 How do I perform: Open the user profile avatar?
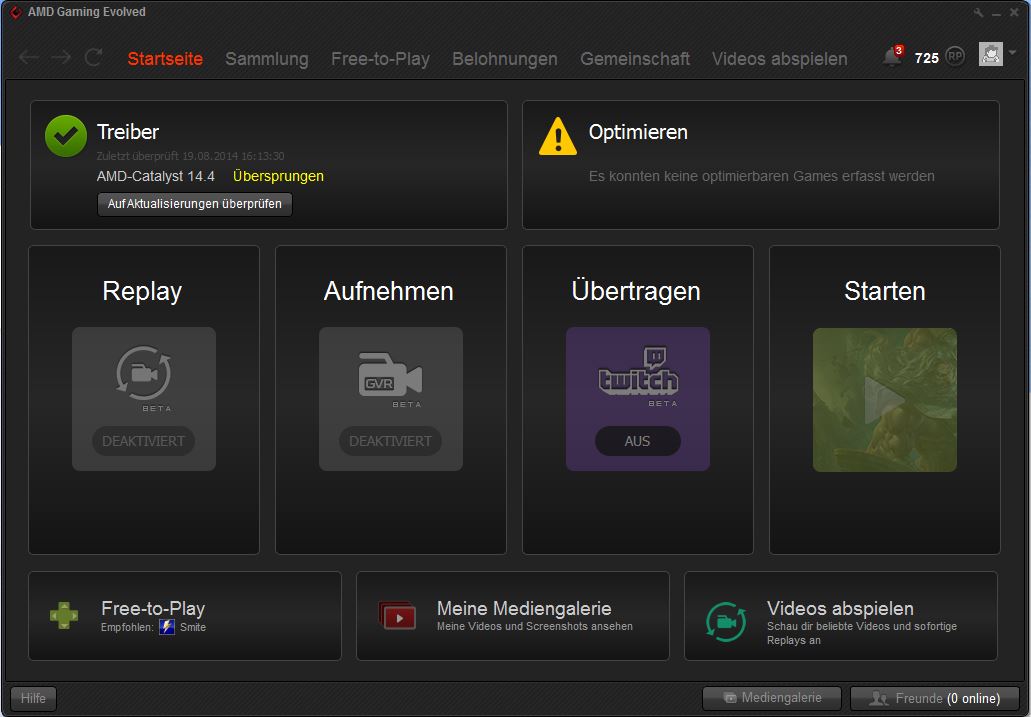click(x=990, y=55)
